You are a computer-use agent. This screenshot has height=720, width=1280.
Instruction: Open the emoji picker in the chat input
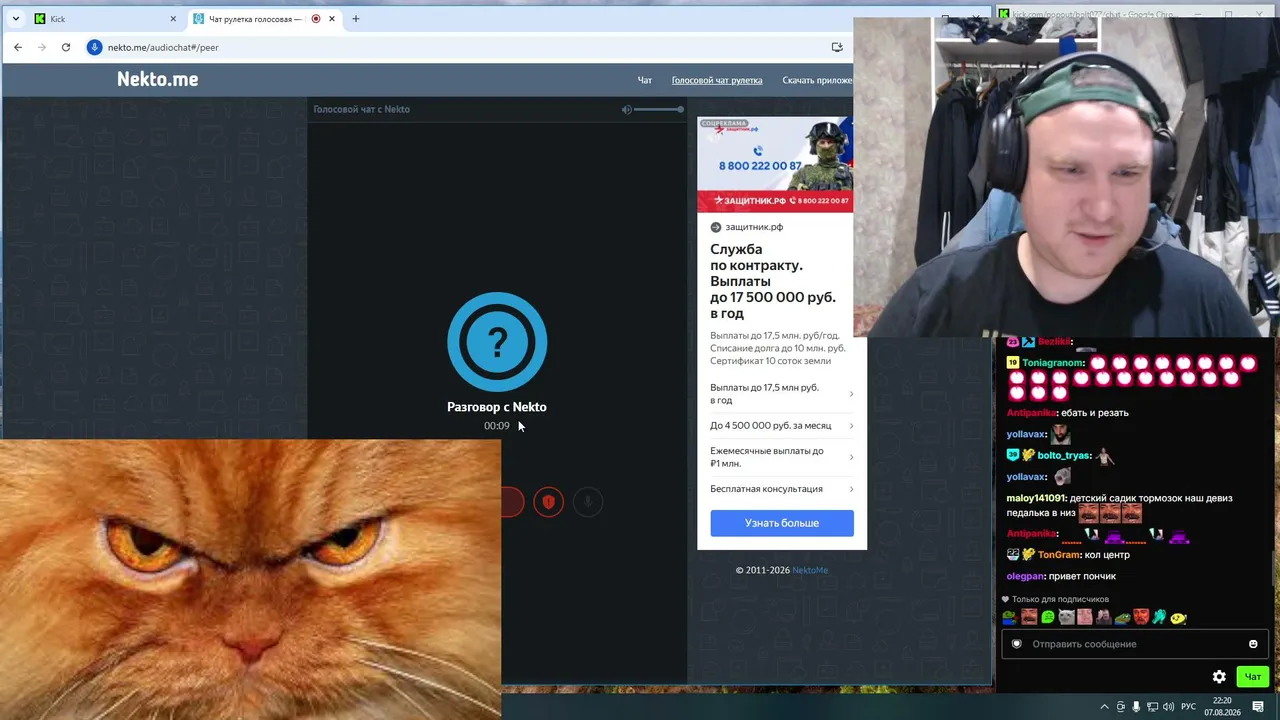[x=1253, y=644]
